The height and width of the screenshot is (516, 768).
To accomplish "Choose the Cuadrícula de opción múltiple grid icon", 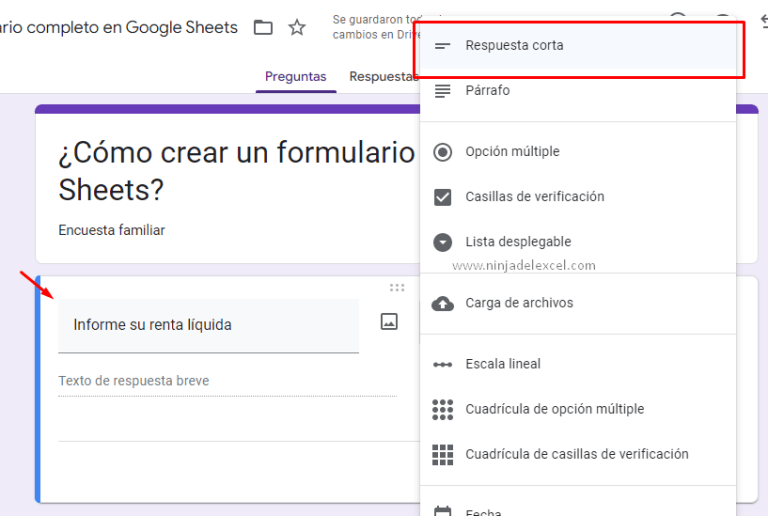I will (443, 409).
